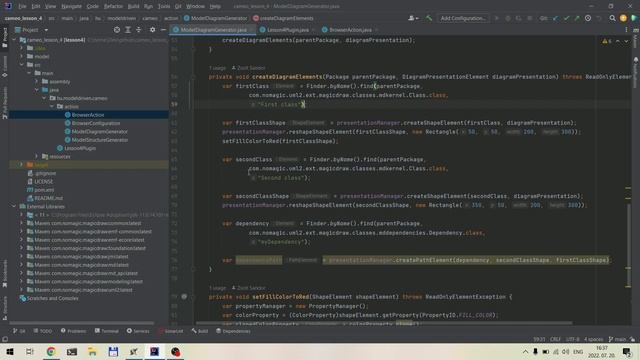This screenshot has height=360, width=640.
Task: Open Windows Start menu
Action: pyautogui.click(x=9, y=351)
